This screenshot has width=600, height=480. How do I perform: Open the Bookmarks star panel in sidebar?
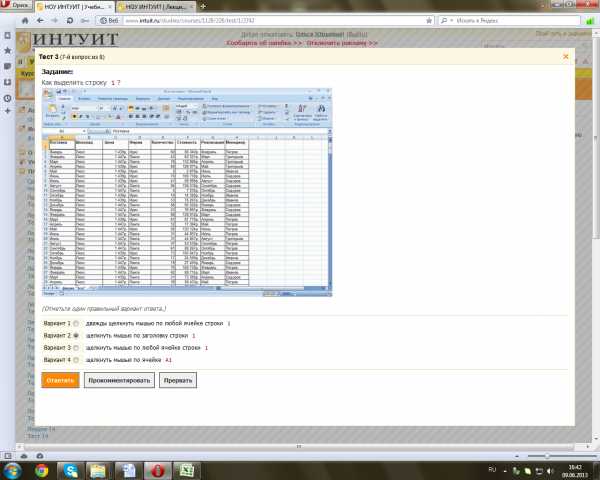pyautogui.click(x=7, y=51)
